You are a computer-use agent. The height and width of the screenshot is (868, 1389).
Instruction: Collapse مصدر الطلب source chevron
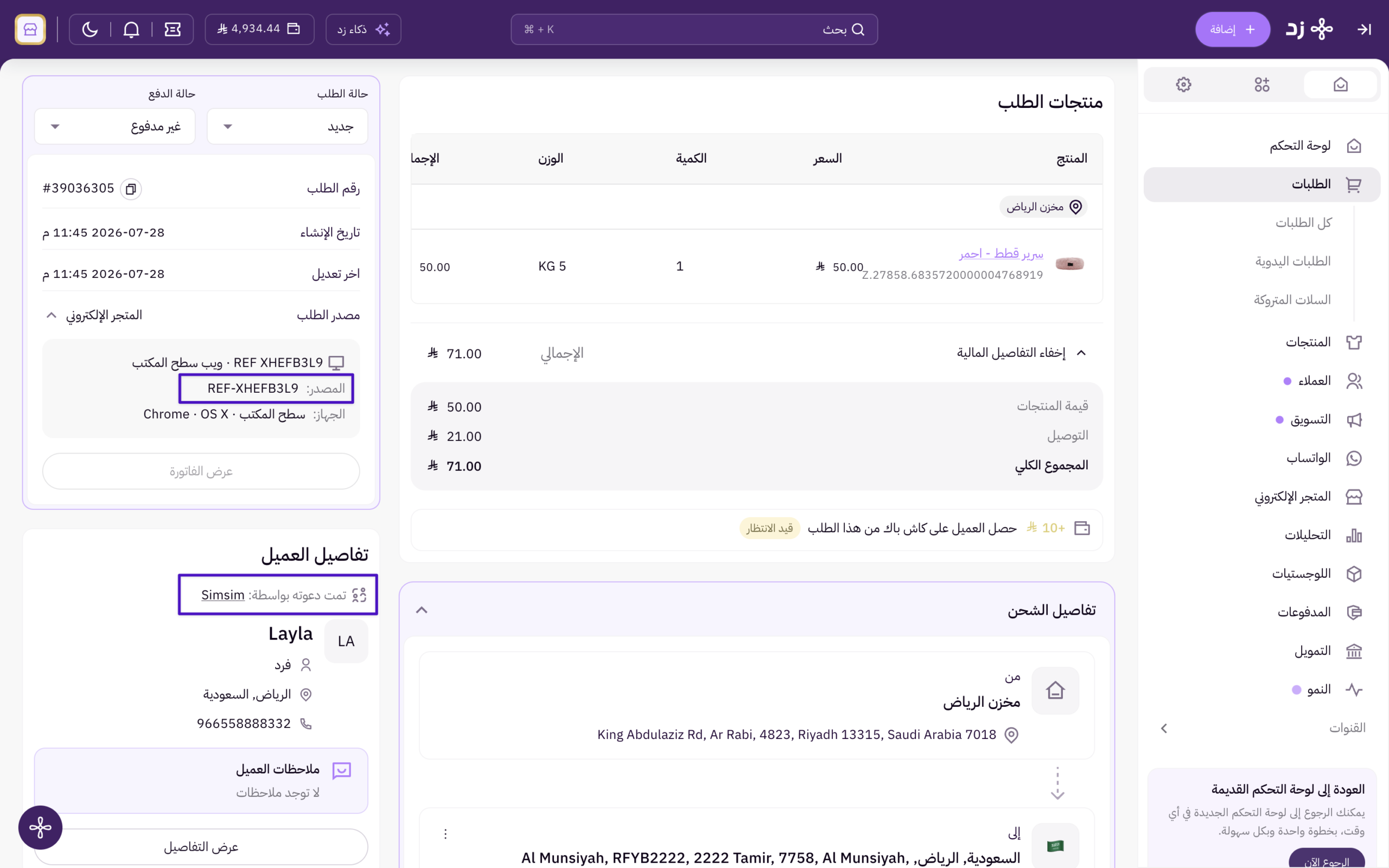pyautogui.click(x=51, y=315)
